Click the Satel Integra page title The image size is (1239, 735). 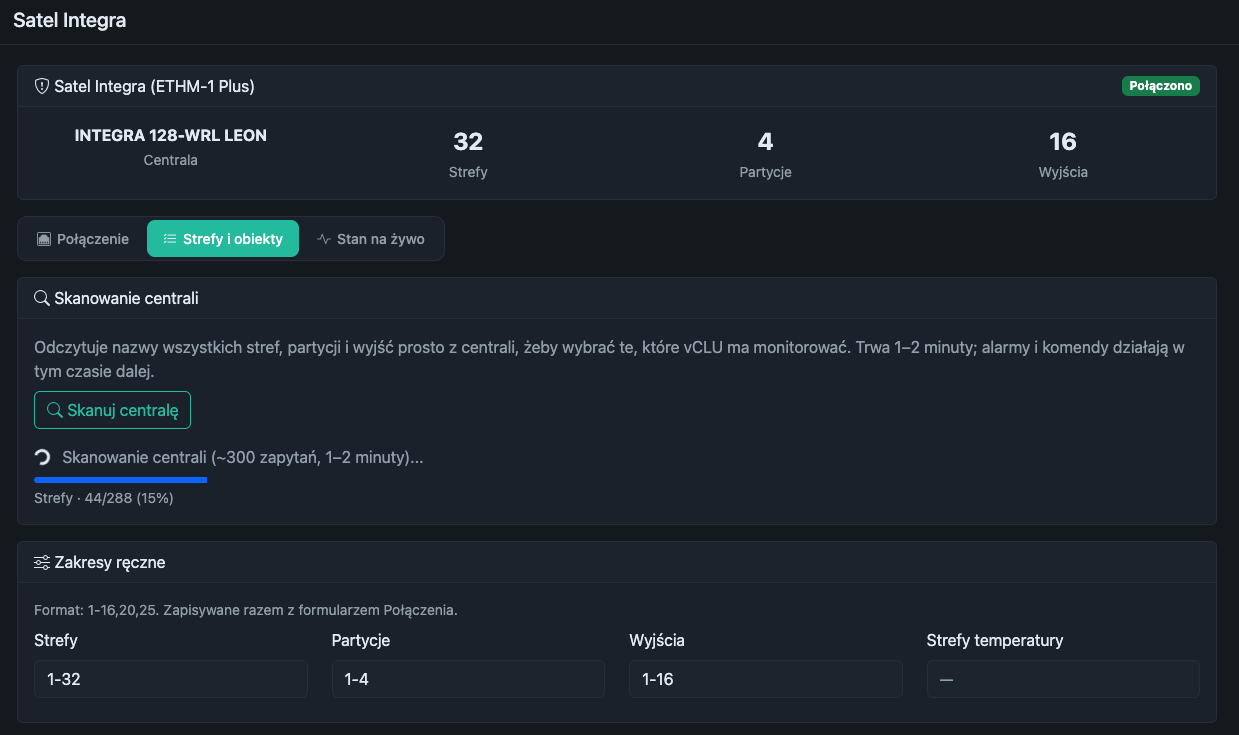70,20
